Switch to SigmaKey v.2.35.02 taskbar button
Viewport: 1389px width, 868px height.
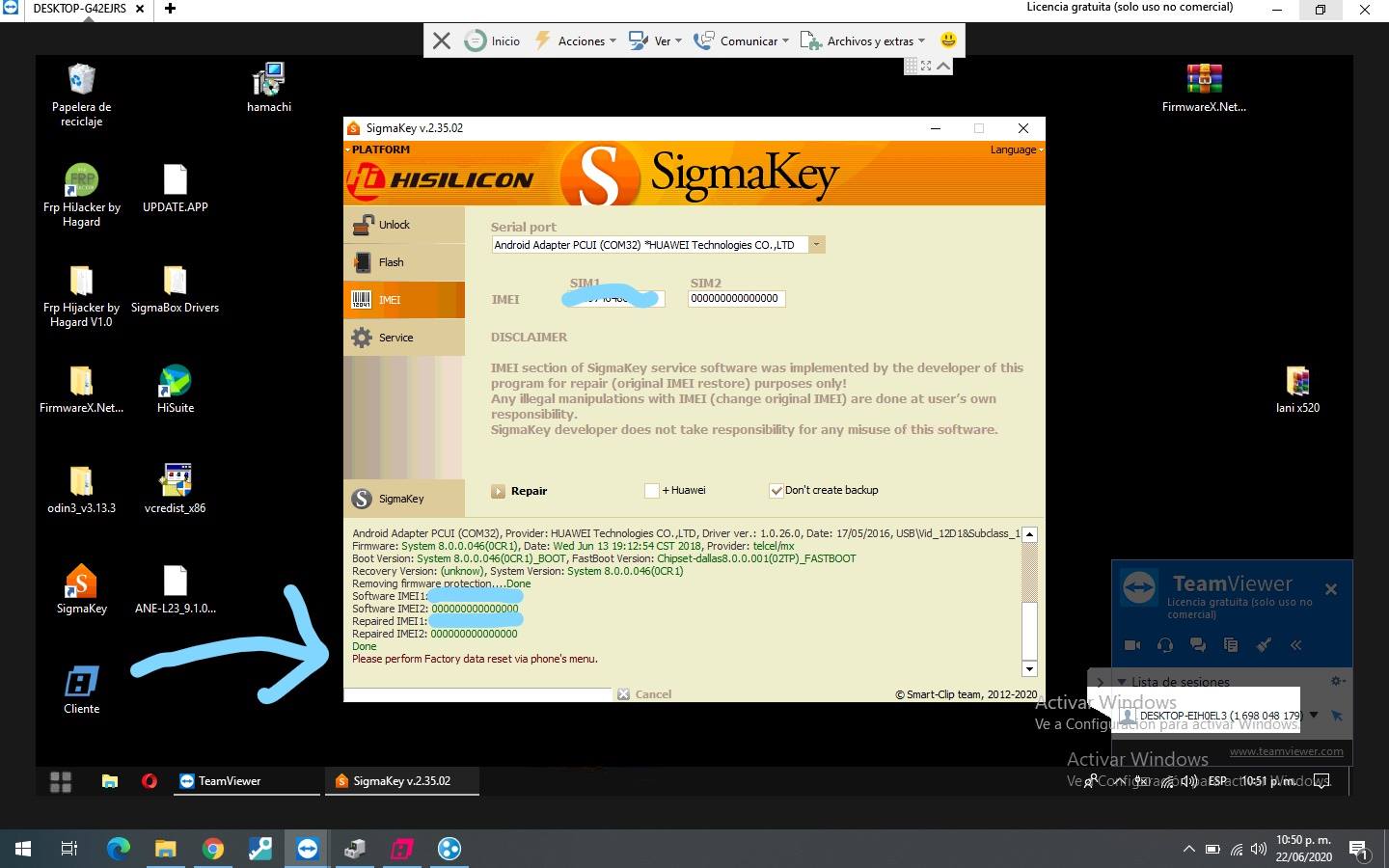tap(401, 781)
